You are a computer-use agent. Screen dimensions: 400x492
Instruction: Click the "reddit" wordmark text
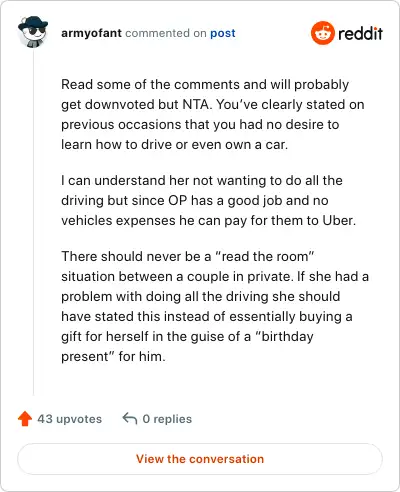[360, 33]
